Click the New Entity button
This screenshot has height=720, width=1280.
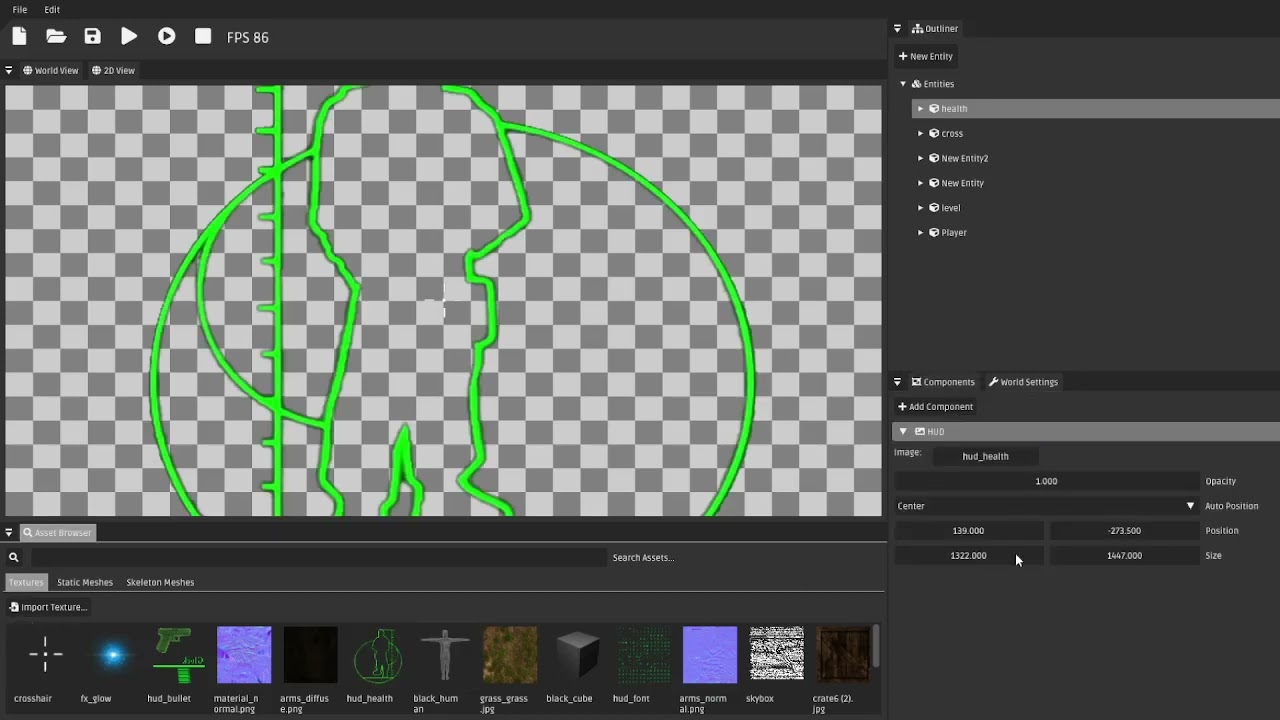click(x=926, y=56)
